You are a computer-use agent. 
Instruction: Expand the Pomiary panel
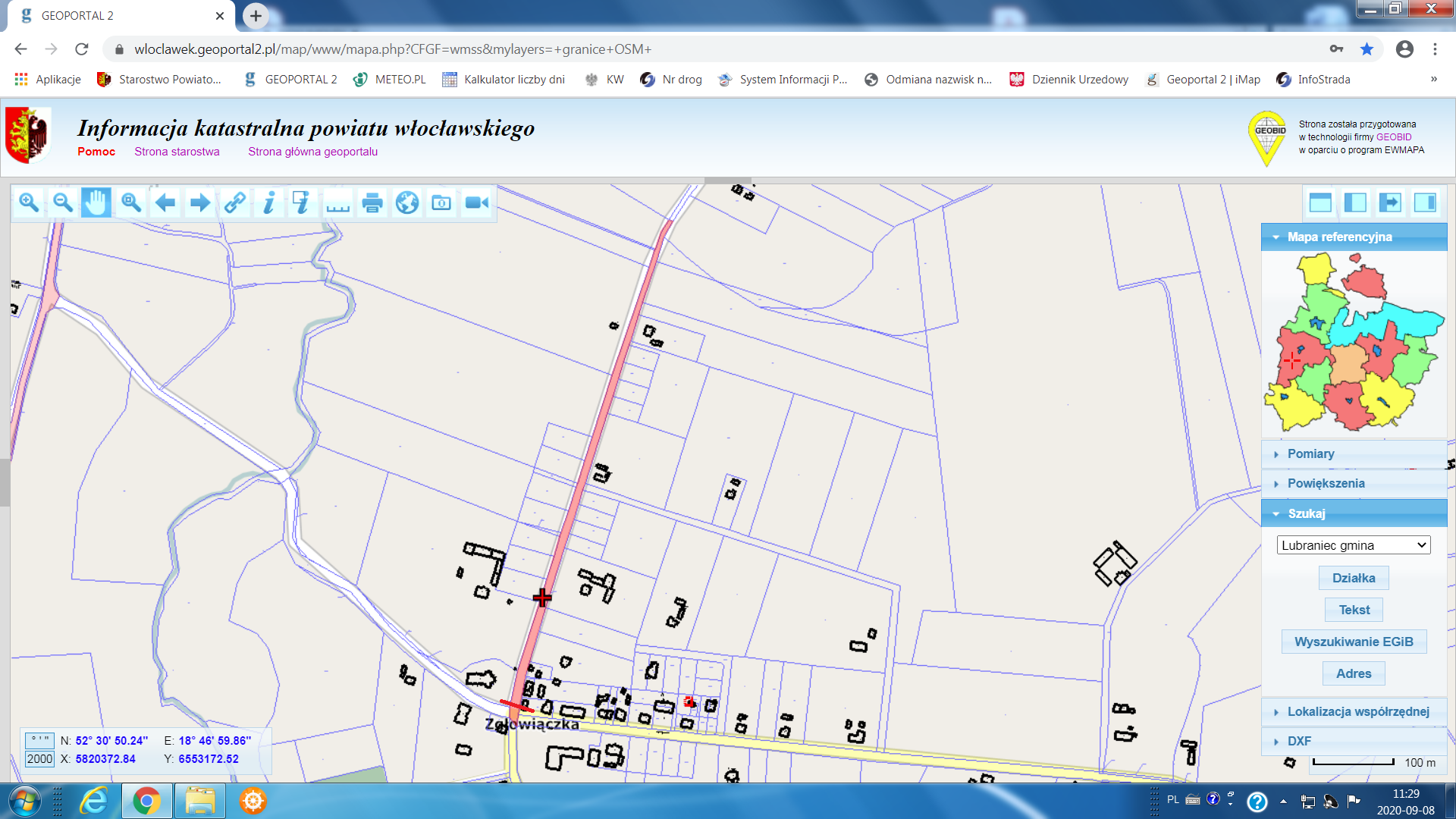point(1310,453)
